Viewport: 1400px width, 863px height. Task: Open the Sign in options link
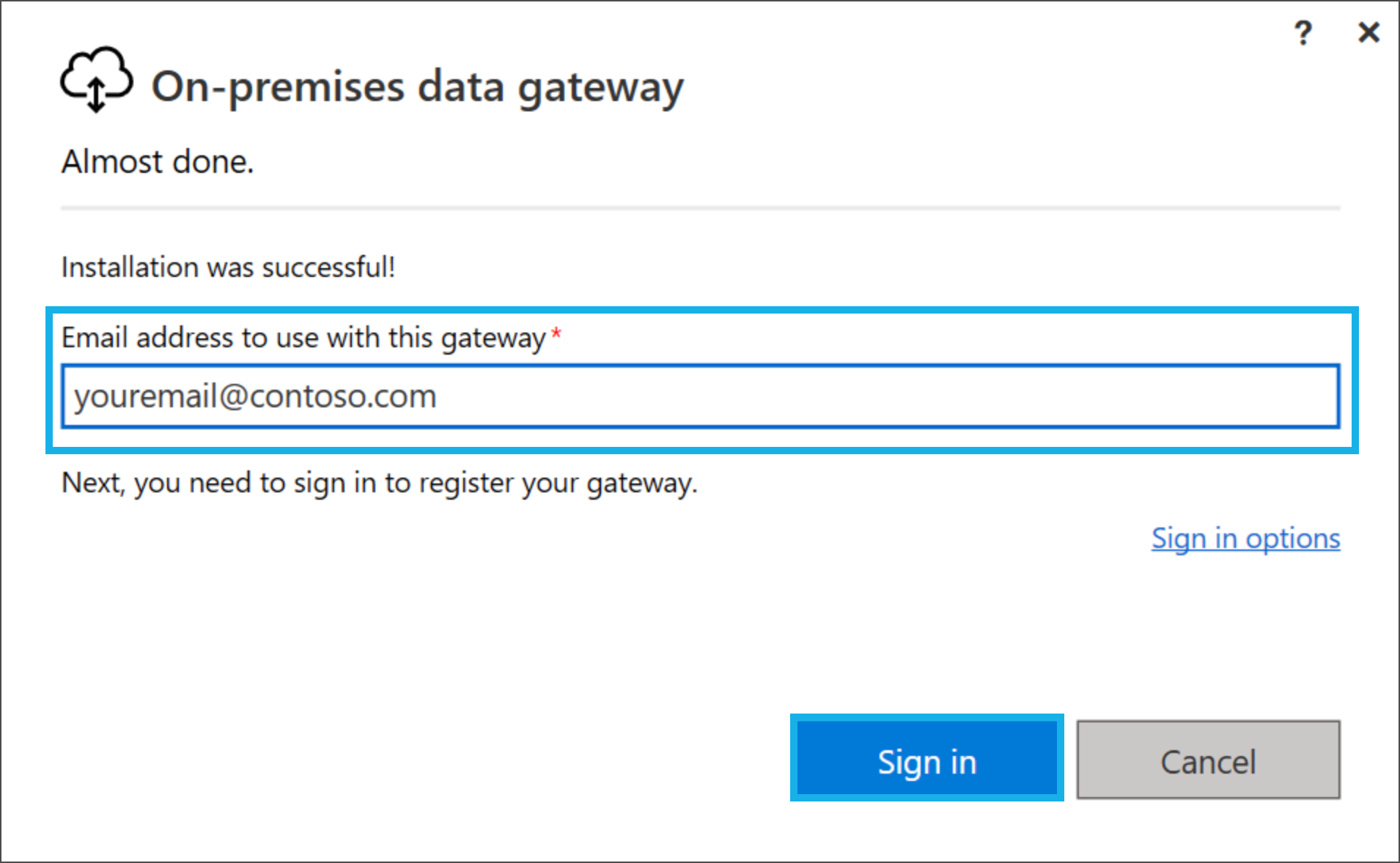pyautogui.click(x=1245, y=538)
